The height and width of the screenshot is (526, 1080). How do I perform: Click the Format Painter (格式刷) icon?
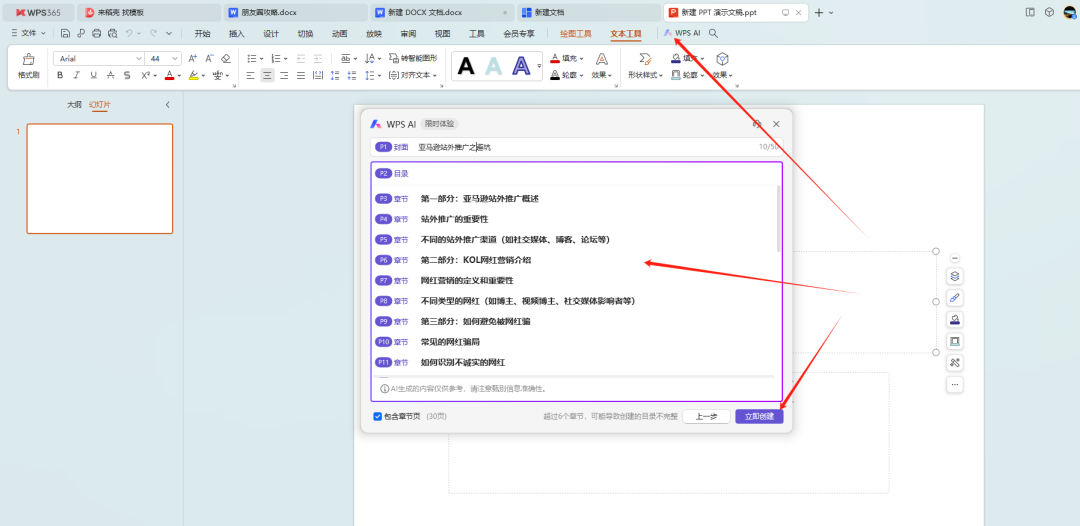[x=28, y=66]
